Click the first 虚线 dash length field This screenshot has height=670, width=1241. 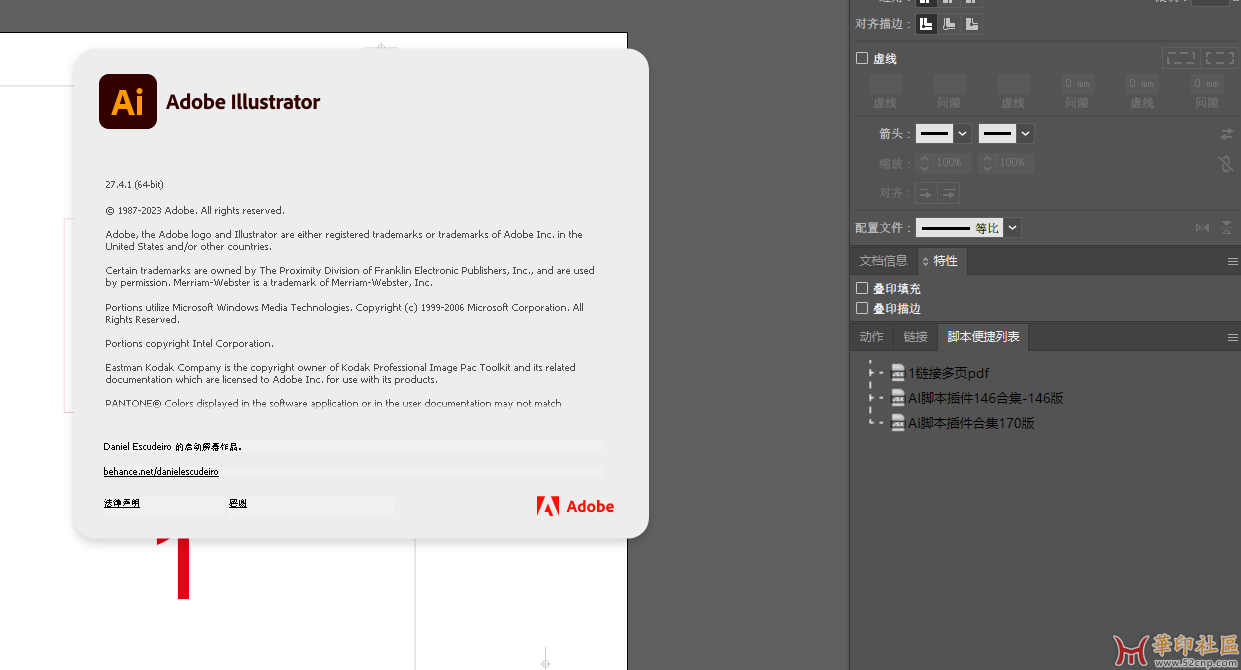885,84
